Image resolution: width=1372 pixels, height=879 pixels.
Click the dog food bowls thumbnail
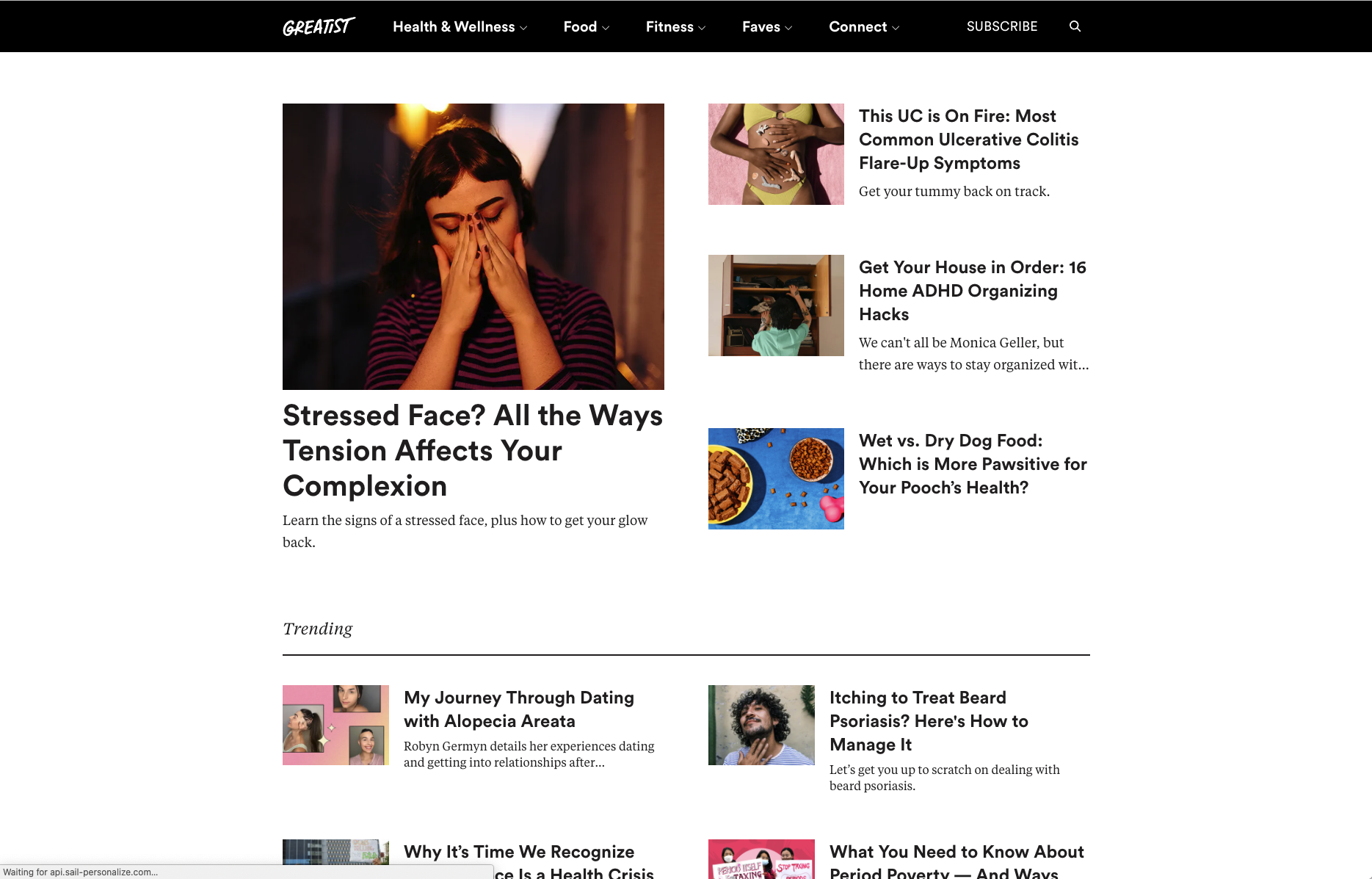pos(776,479)
